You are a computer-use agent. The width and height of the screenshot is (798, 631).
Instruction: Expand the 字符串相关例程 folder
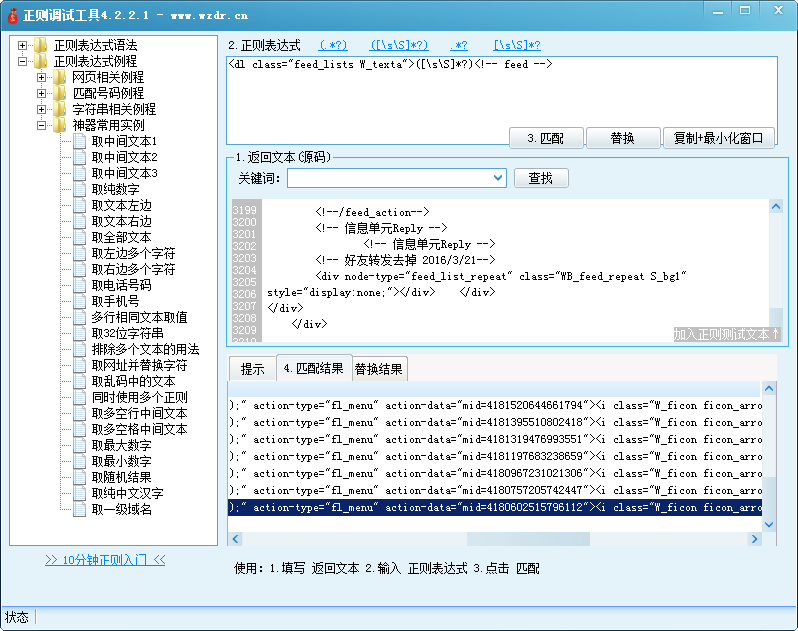pos(41,109)
